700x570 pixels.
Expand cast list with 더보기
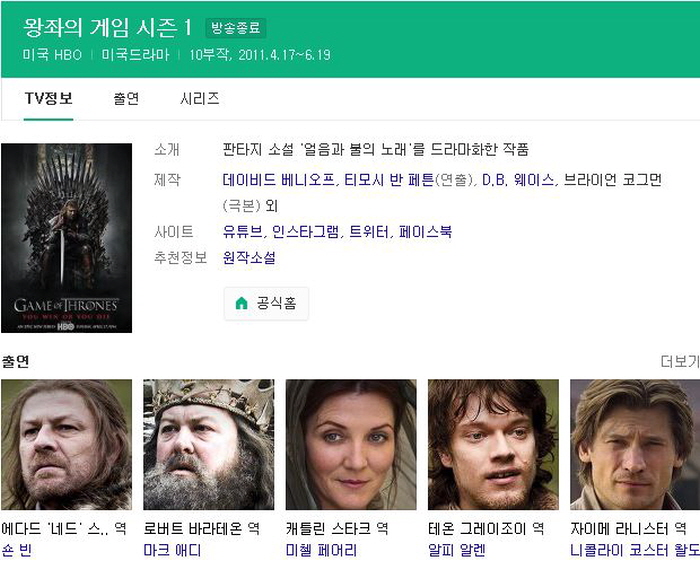tap(679, 361)
